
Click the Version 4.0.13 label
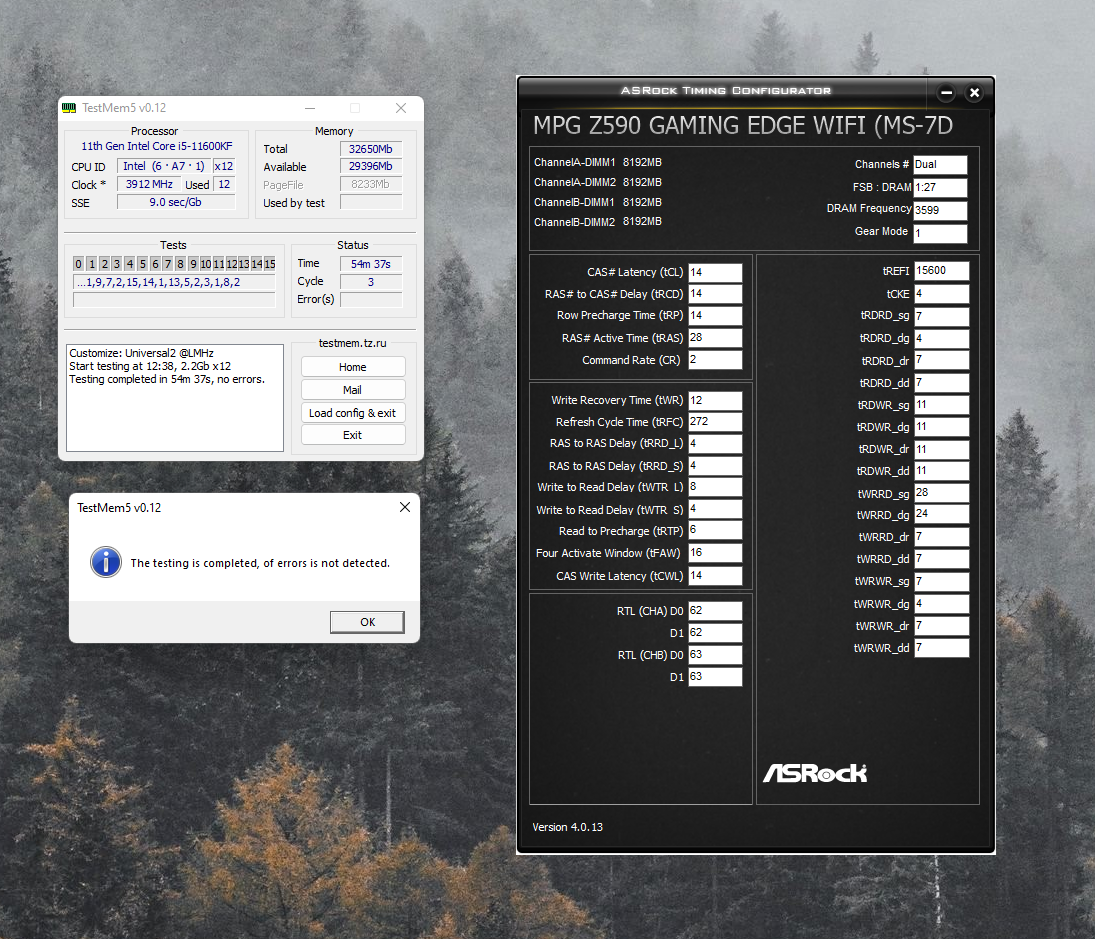tap(567, 827)
